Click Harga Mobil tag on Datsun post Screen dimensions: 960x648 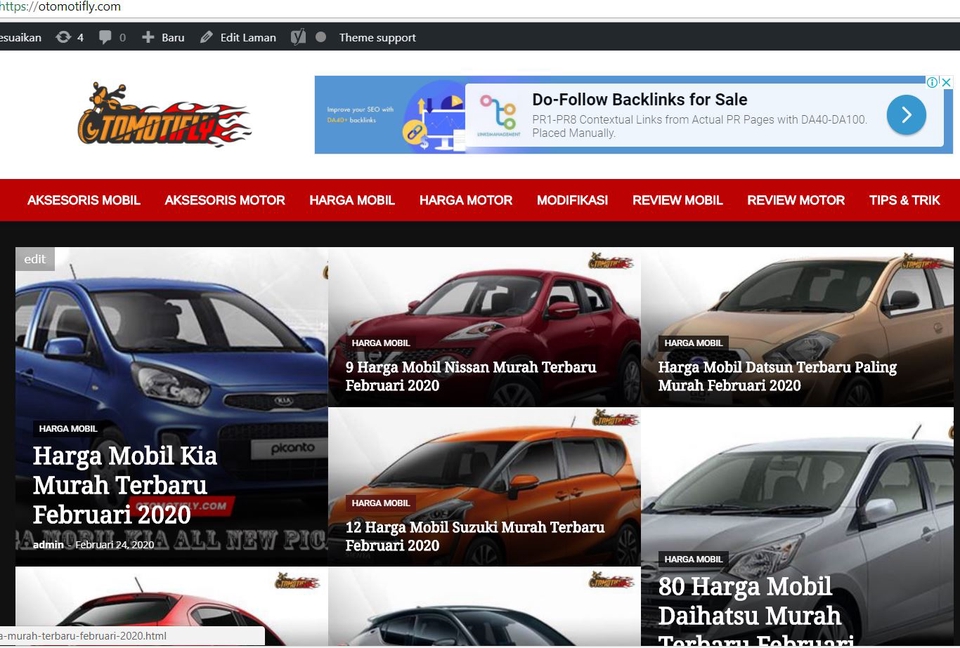[694, 343]
